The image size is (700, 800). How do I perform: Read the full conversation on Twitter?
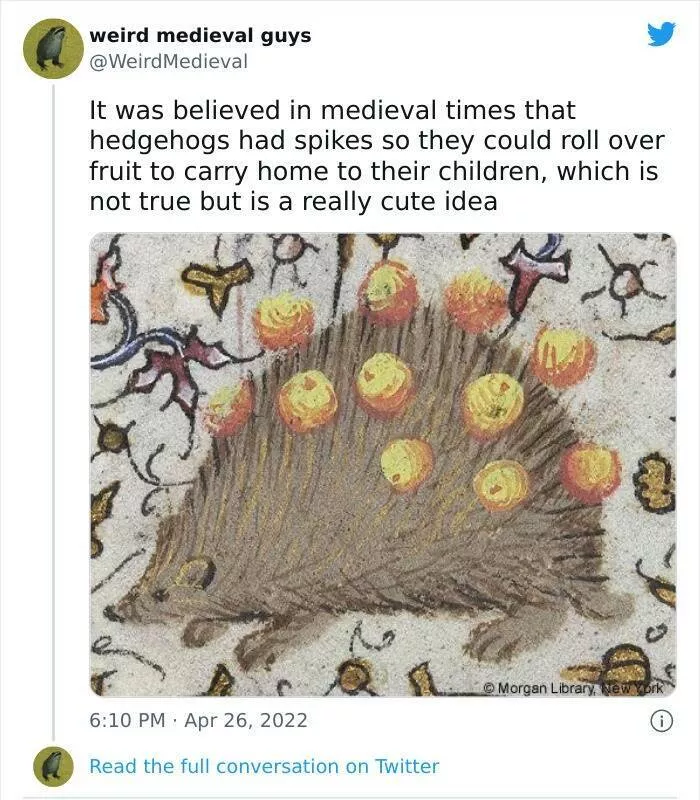pos(264,767)
